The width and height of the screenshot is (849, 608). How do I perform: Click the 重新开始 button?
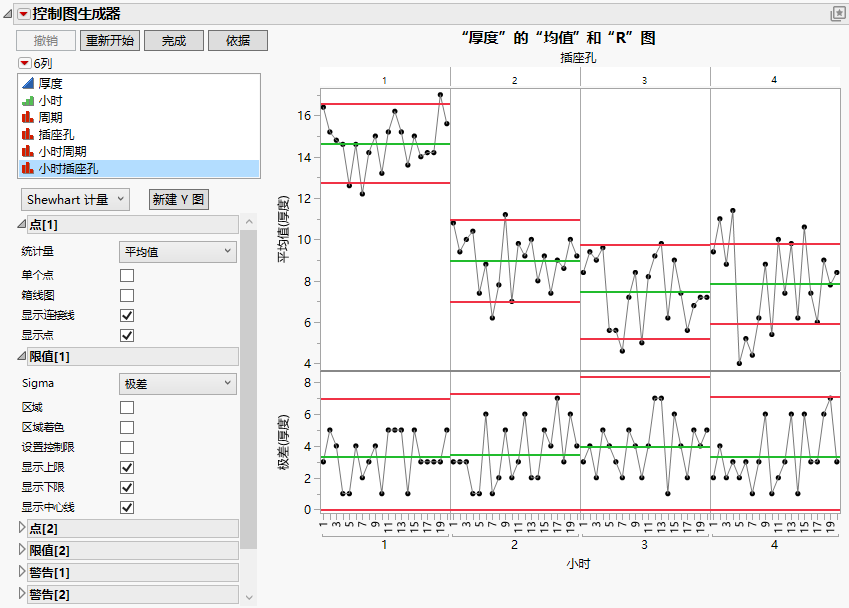click(110, 41)
